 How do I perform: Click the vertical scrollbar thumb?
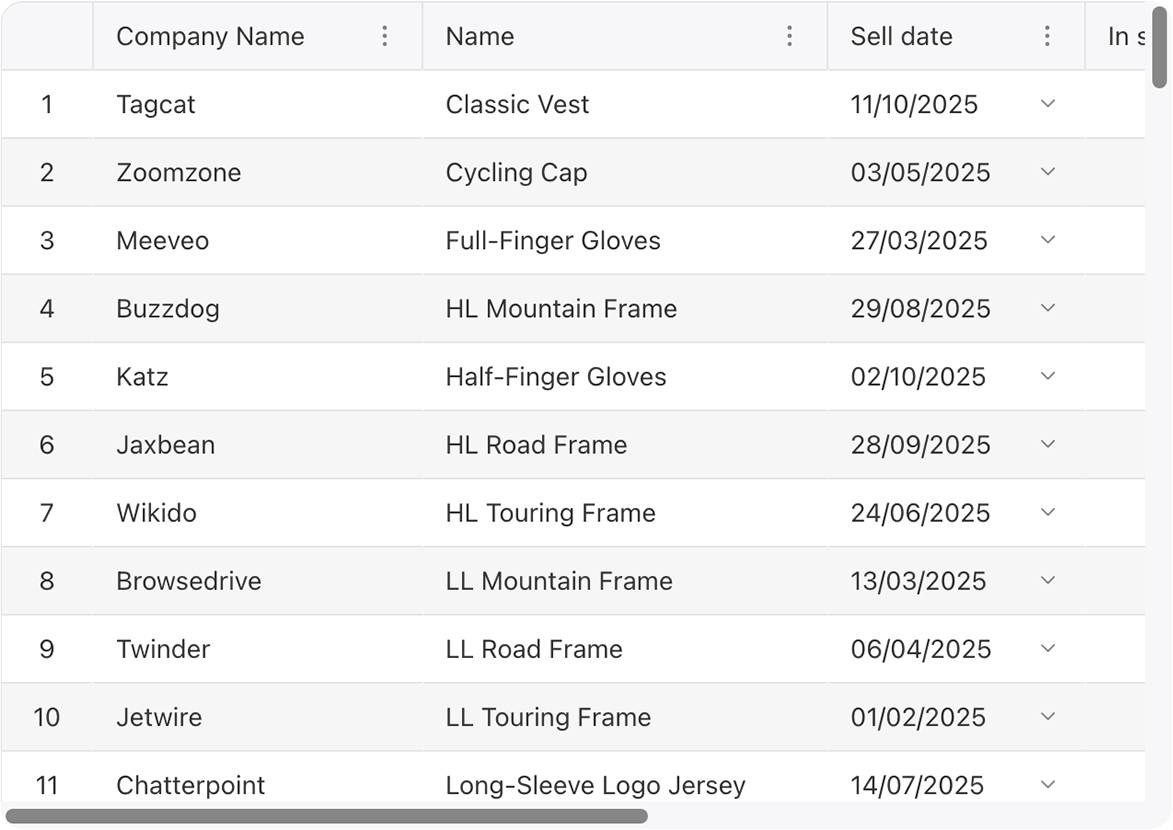click(x=1160, y=48)
